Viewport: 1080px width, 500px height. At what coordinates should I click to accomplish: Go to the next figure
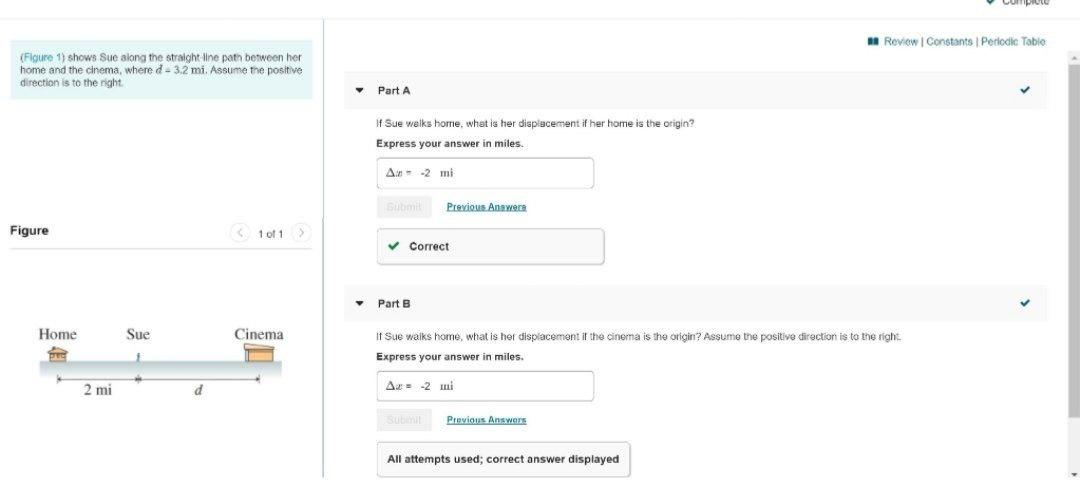coord(301,234)
